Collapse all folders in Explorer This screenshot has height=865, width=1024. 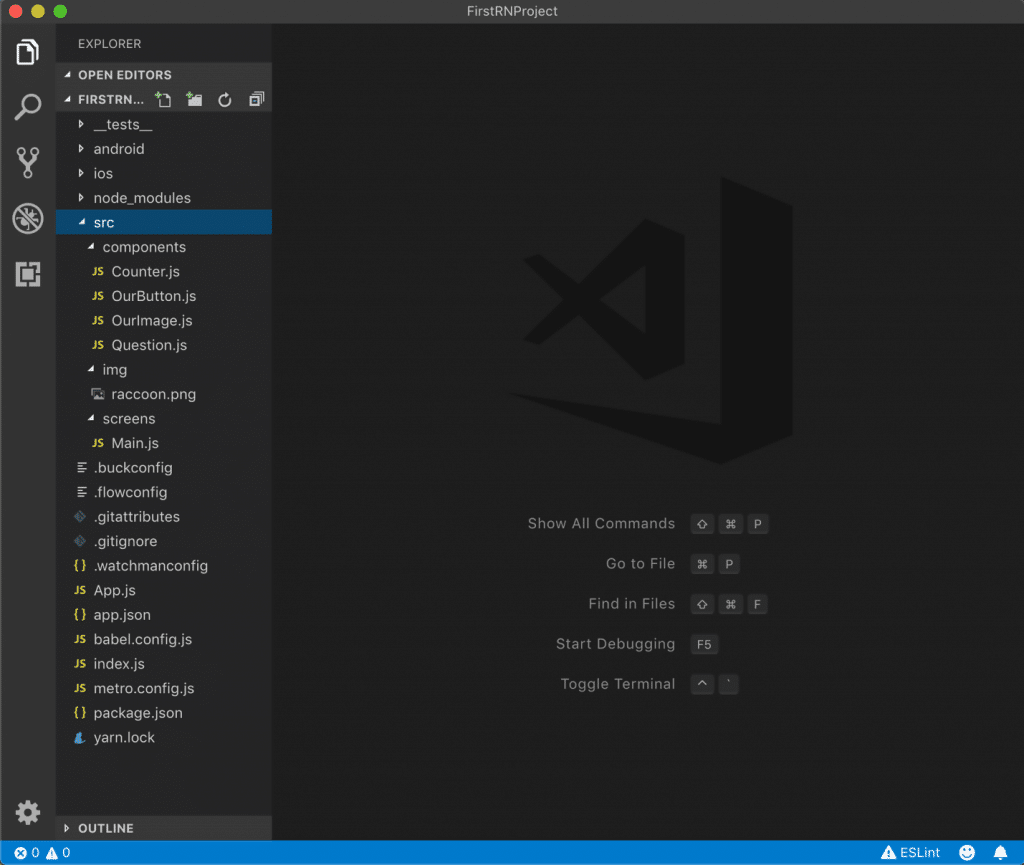256,99
